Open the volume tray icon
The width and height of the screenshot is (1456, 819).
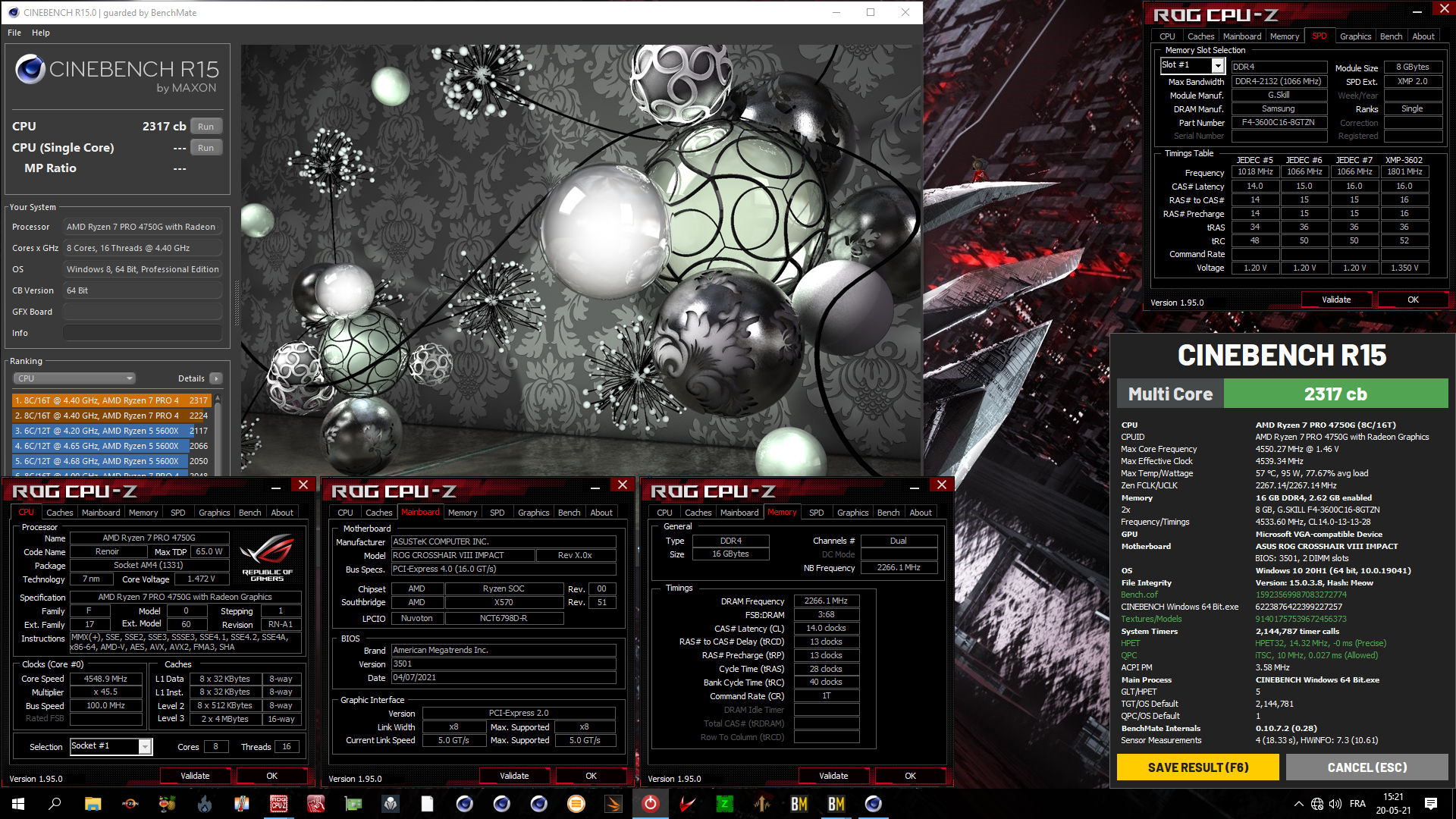click(x=1335, y=804)
